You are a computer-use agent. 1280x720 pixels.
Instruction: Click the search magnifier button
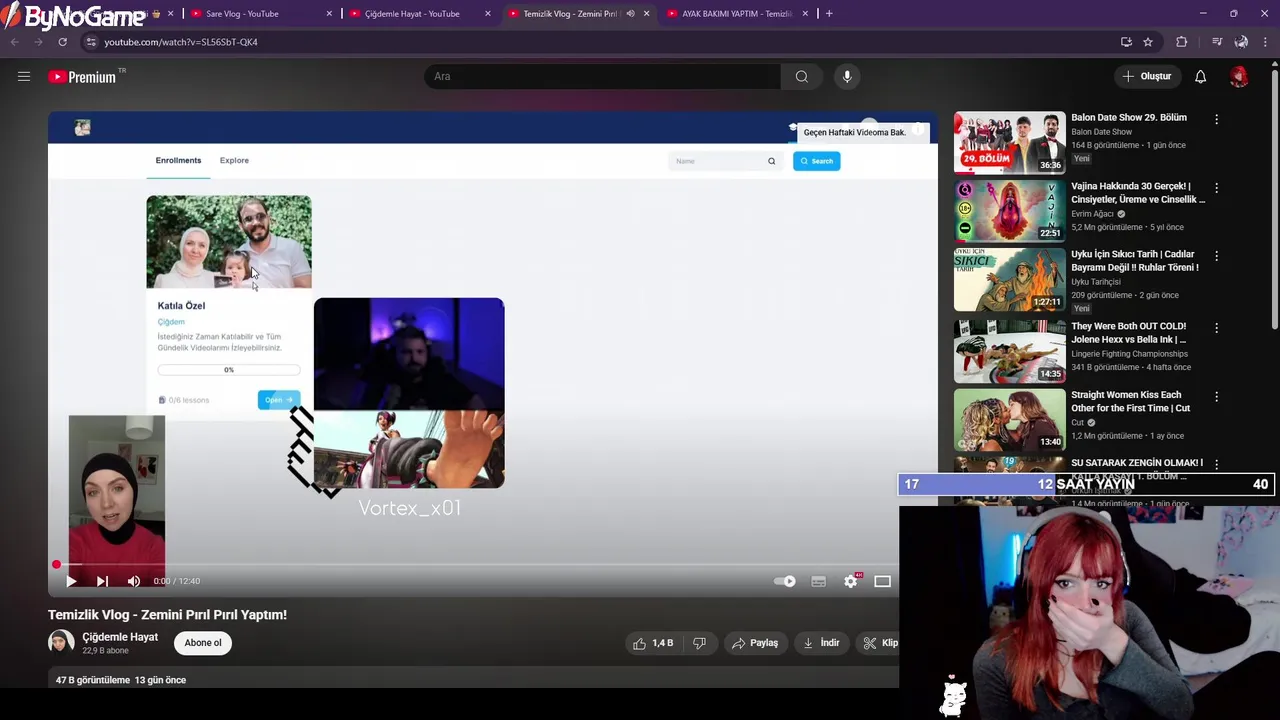pos(802,76)
